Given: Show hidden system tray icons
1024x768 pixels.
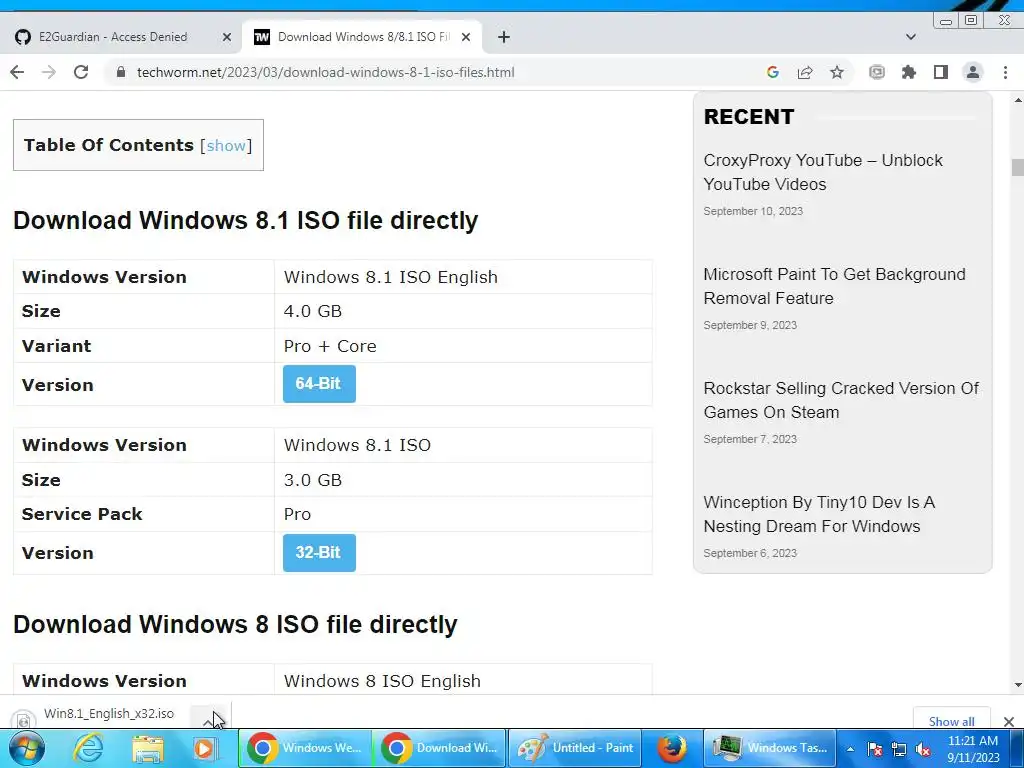Looking at the screenshot, I should coord(850,749).
